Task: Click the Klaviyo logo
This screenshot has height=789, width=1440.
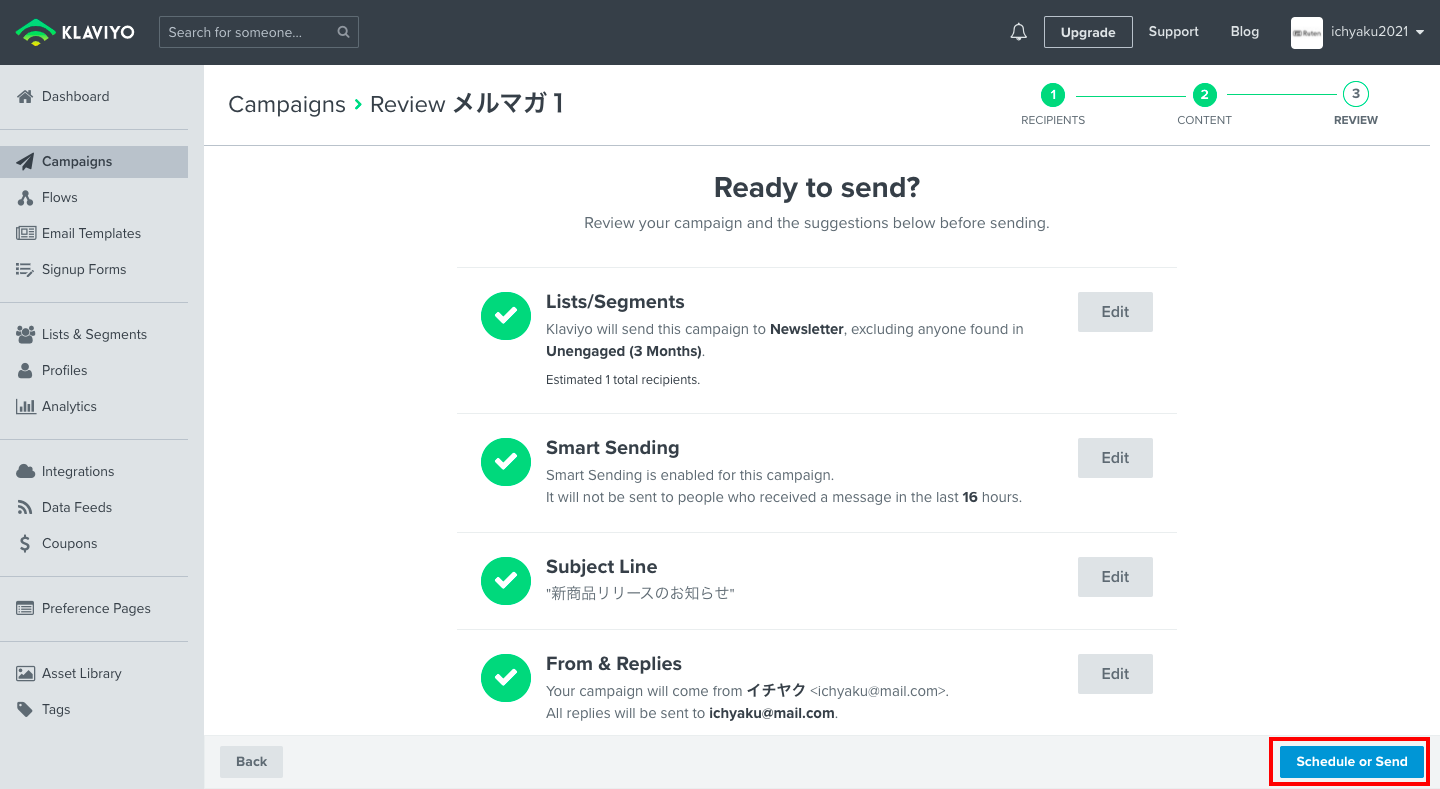Action: (75, 32)
